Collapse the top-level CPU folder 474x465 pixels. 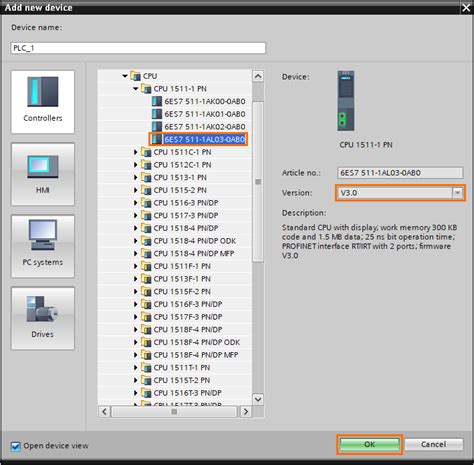point(125,76)
